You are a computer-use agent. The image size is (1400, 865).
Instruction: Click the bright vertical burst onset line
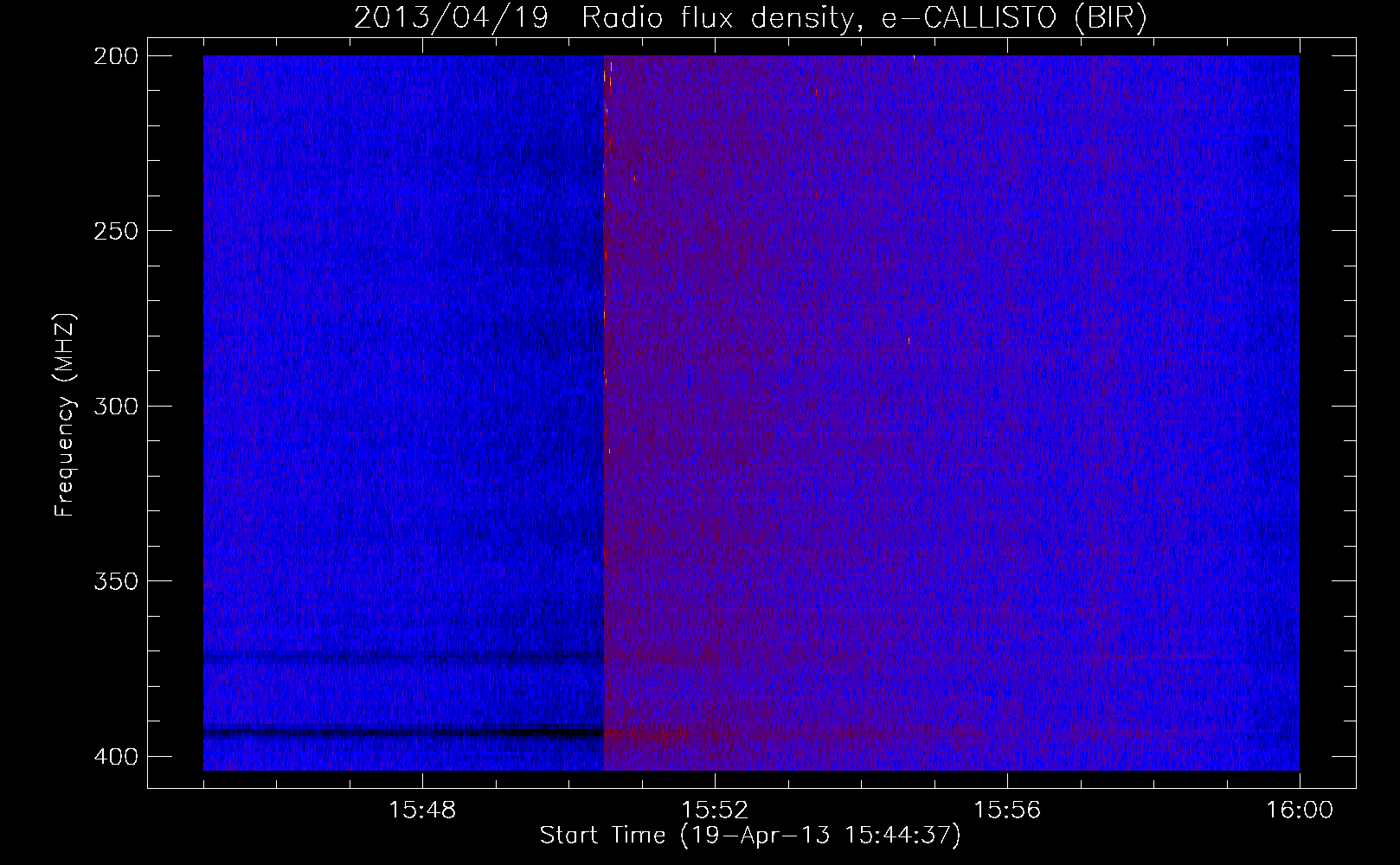605,413
